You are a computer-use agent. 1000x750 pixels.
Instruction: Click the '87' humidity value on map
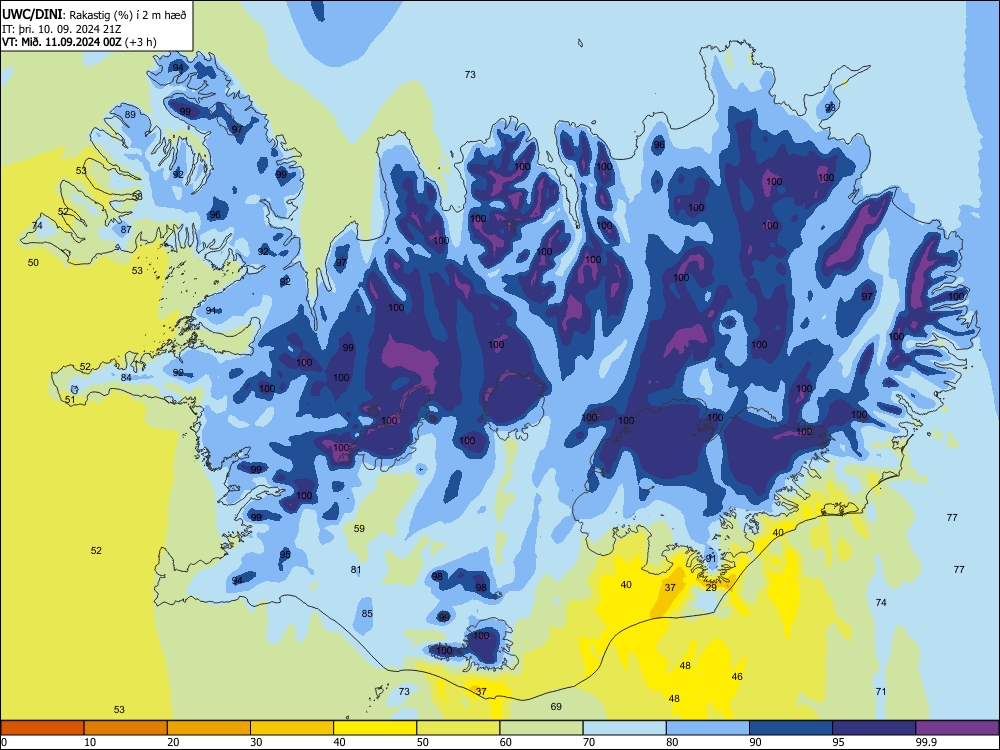point(126,230)
